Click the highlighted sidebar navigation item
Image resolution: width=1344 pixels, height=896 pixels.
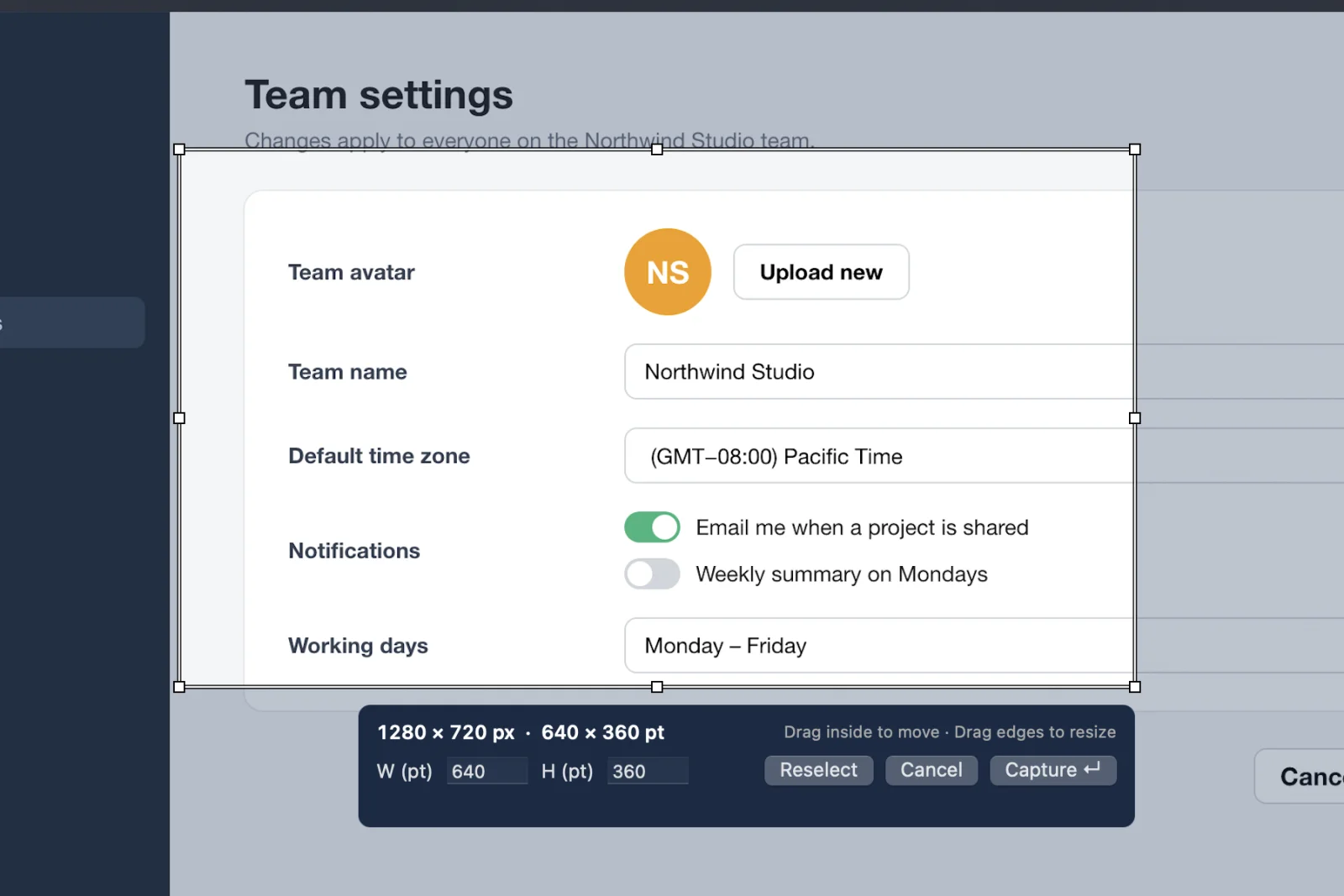[x=72, y=322]
